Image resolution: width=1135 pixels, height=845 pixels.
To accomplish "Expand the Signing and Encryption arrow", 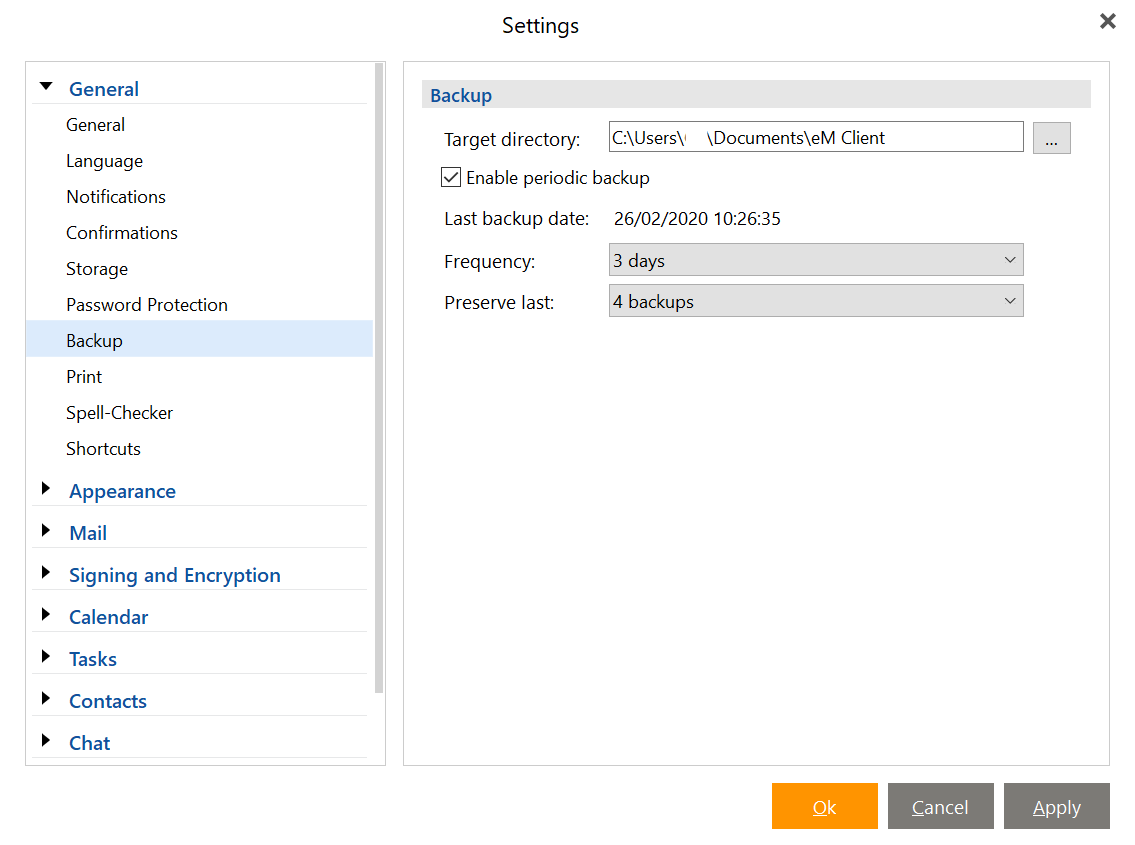I will click(x=46, y=572).
